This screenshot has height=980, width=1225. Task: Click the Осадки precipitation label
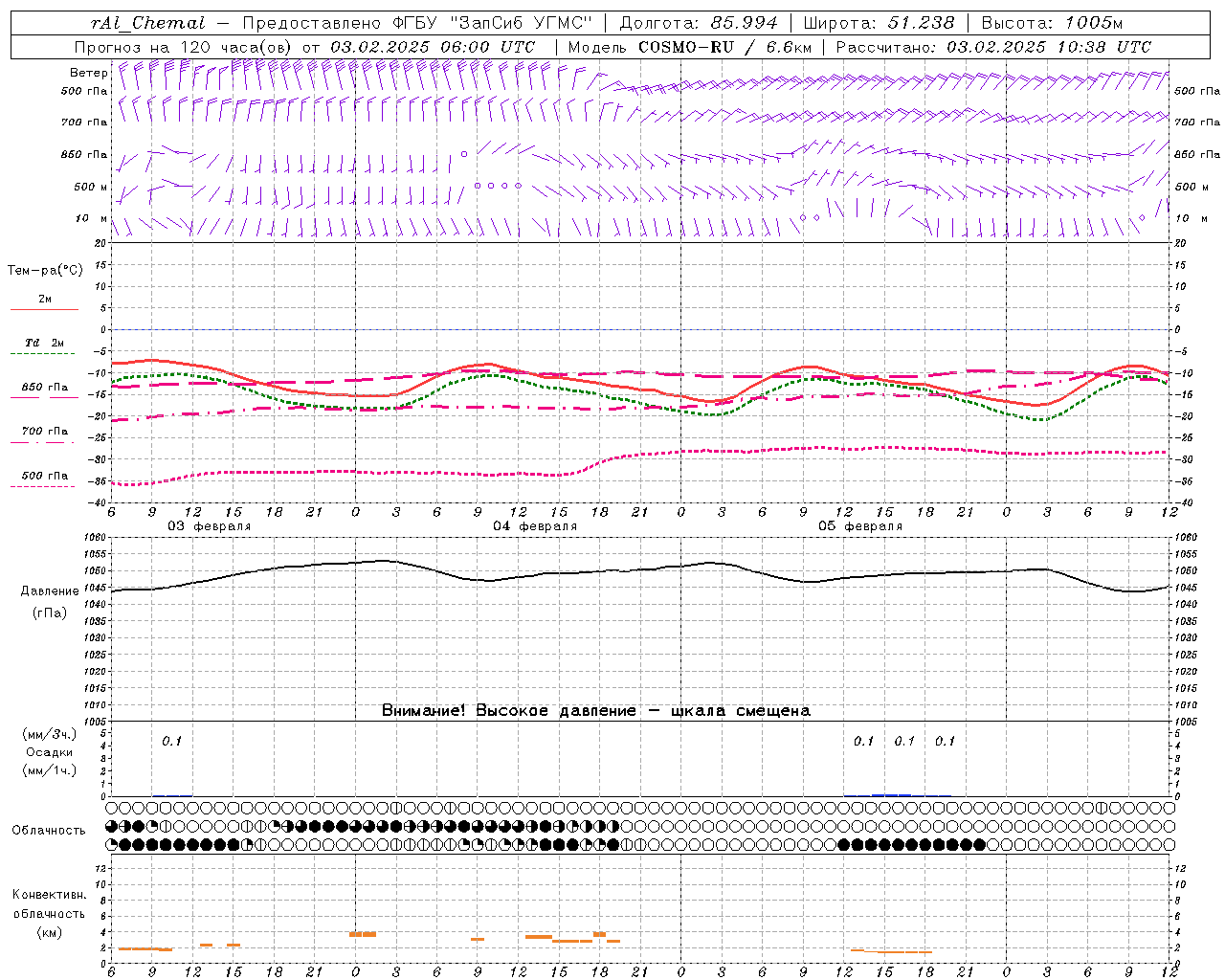coord(50,752)
